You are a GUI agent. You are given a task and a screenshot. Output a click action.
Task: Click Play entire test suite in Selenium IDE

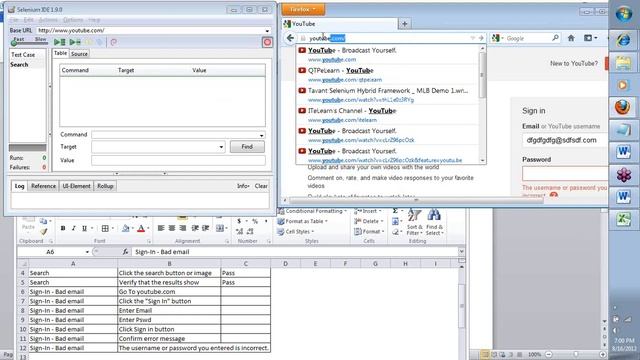60,42
